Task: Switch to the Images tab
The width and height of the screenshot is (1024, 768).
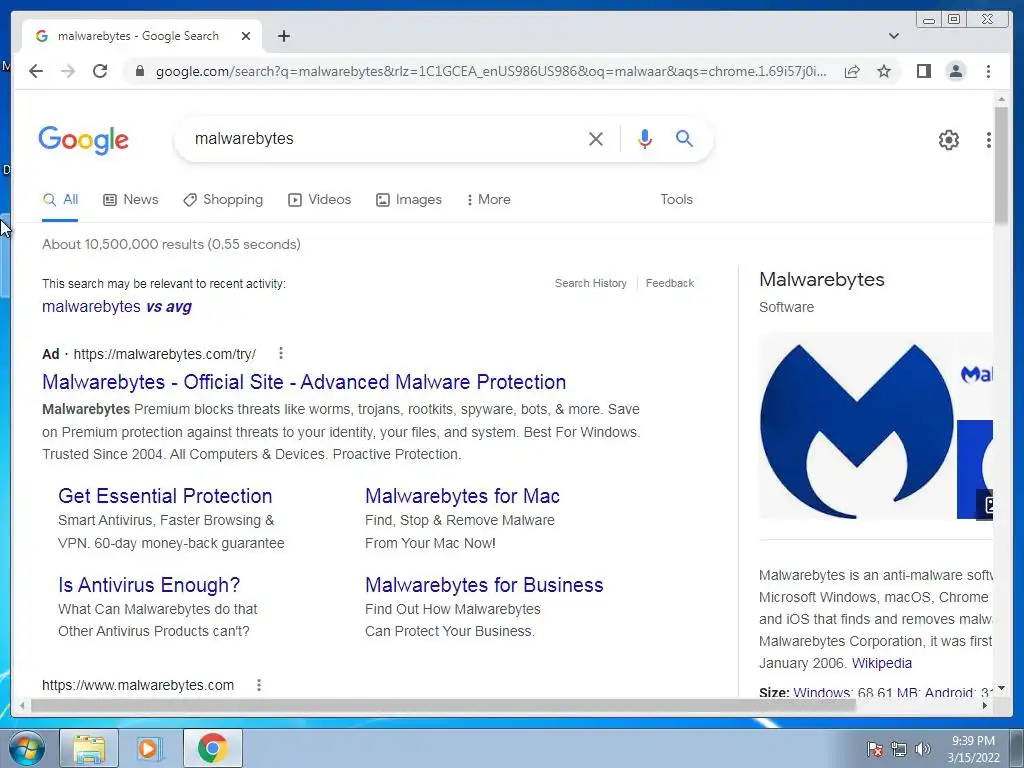Action: point(409,200)
